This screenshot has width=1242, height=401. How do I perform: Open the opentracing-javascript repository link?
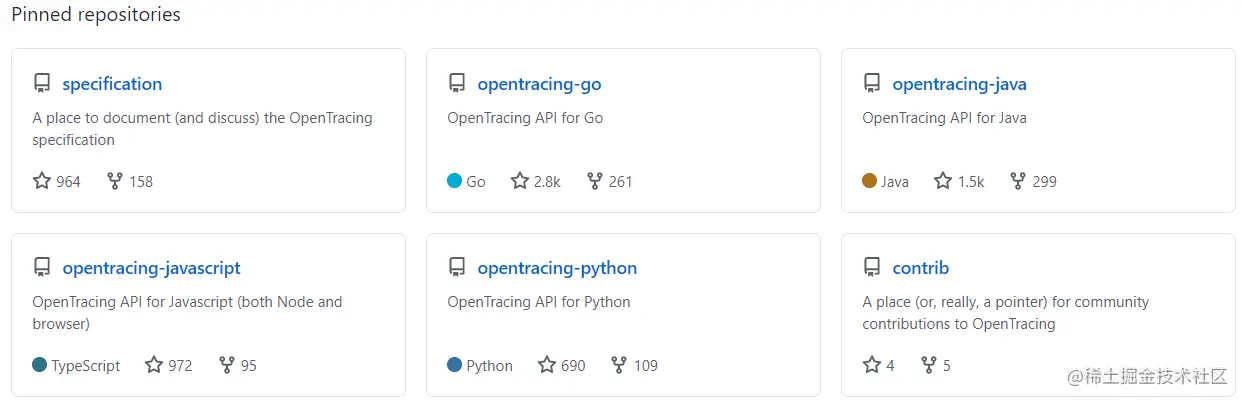tap(151, 268)
